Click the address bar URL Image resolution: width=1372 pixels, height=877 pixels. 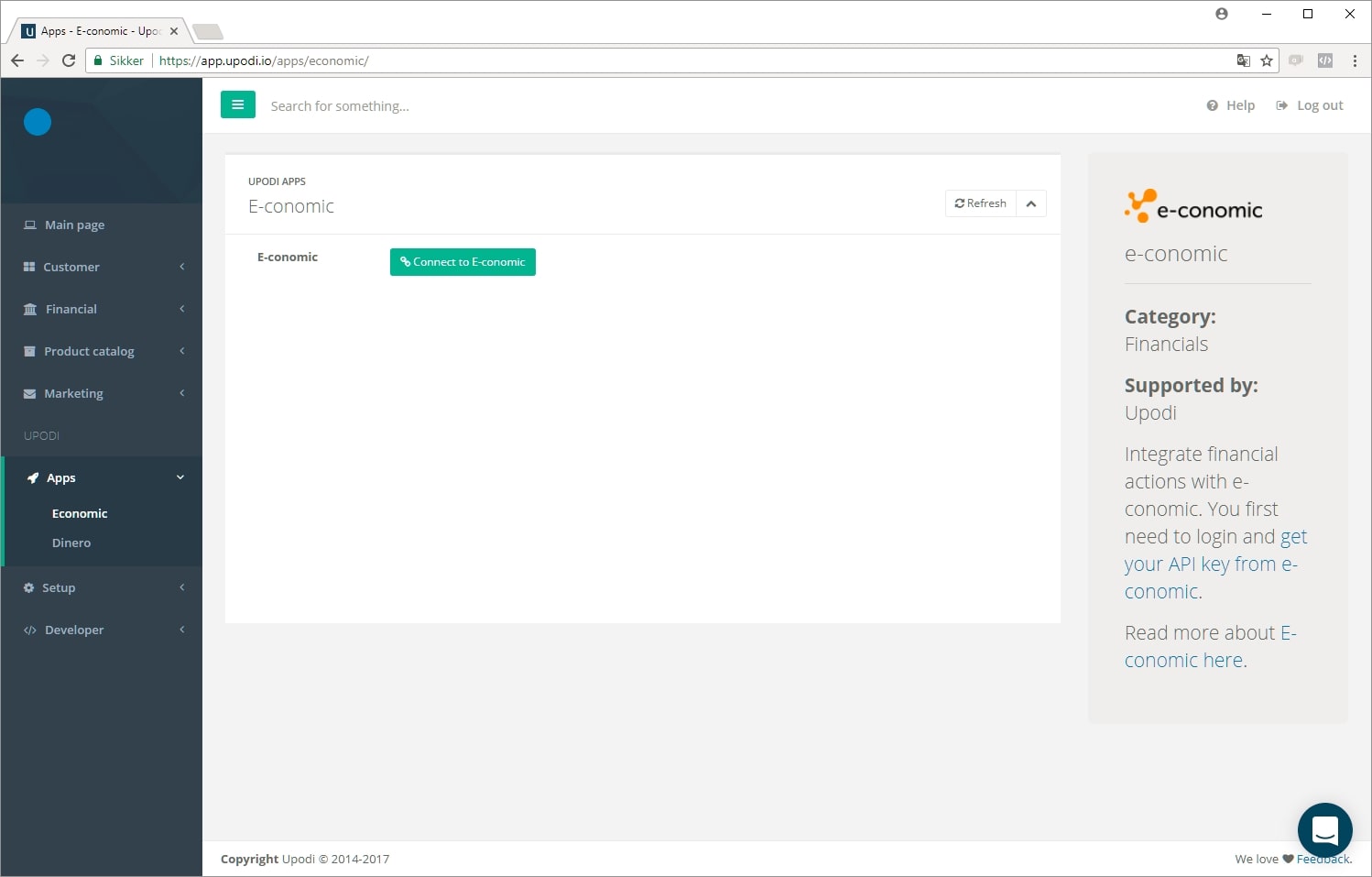[x=264, y=60]
